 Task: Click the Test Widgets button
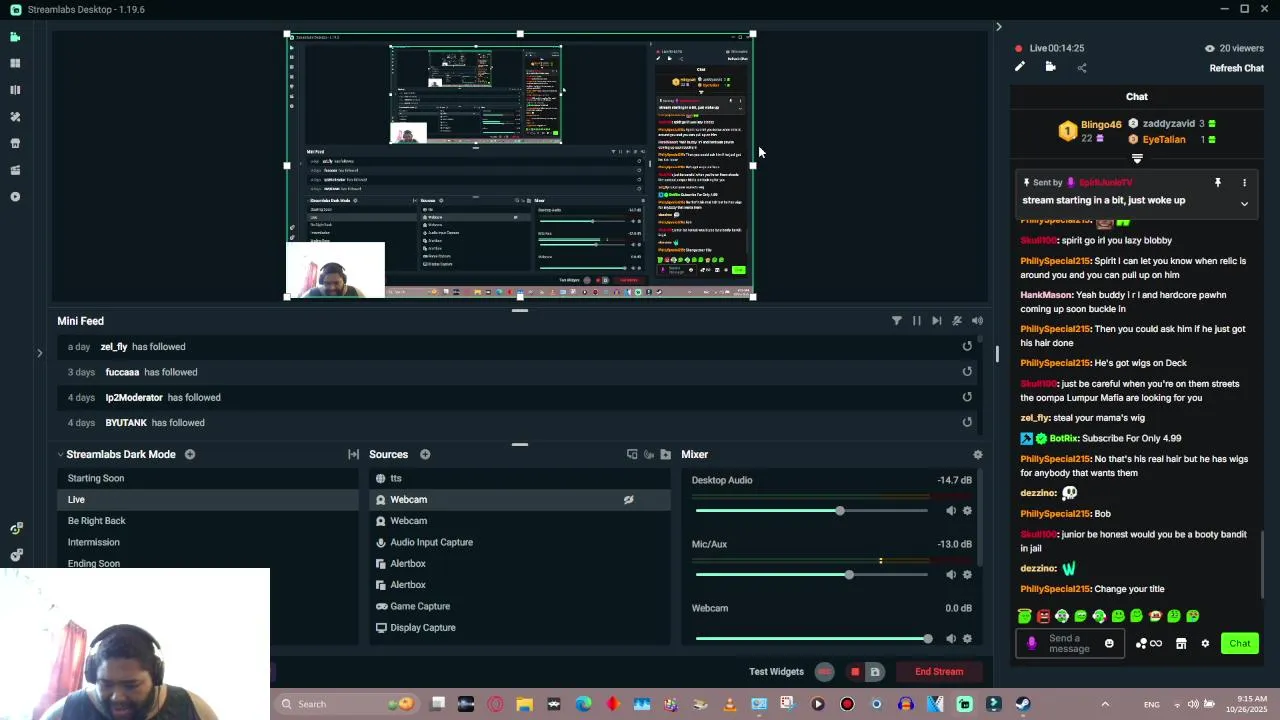pos(776,672)
